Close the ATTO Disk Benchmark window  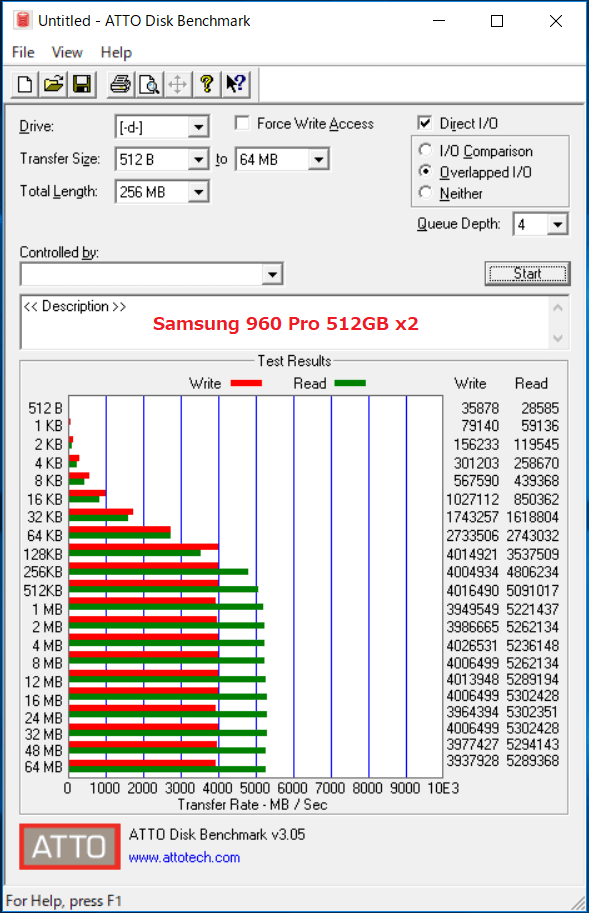pos(556,21)
